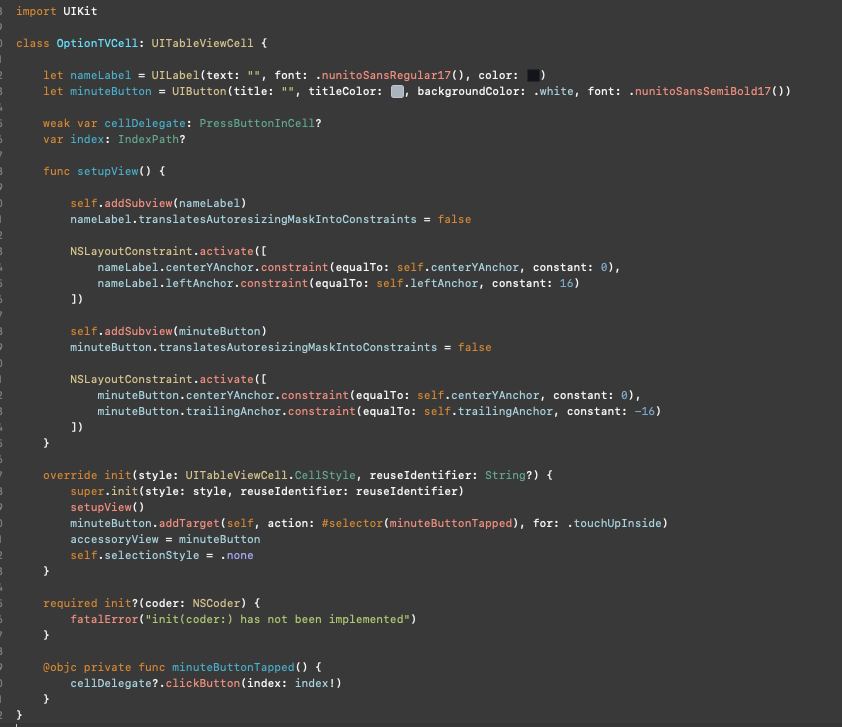Click "cellDelegate" in the weak var declaration
This screenshot has height=727, width=842.
point(144,123)
